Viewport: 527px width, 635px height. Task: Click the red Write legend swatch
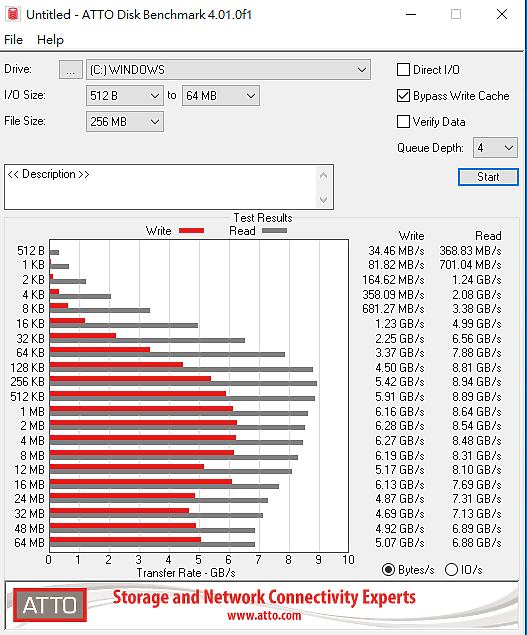click(x=191, y=231)
